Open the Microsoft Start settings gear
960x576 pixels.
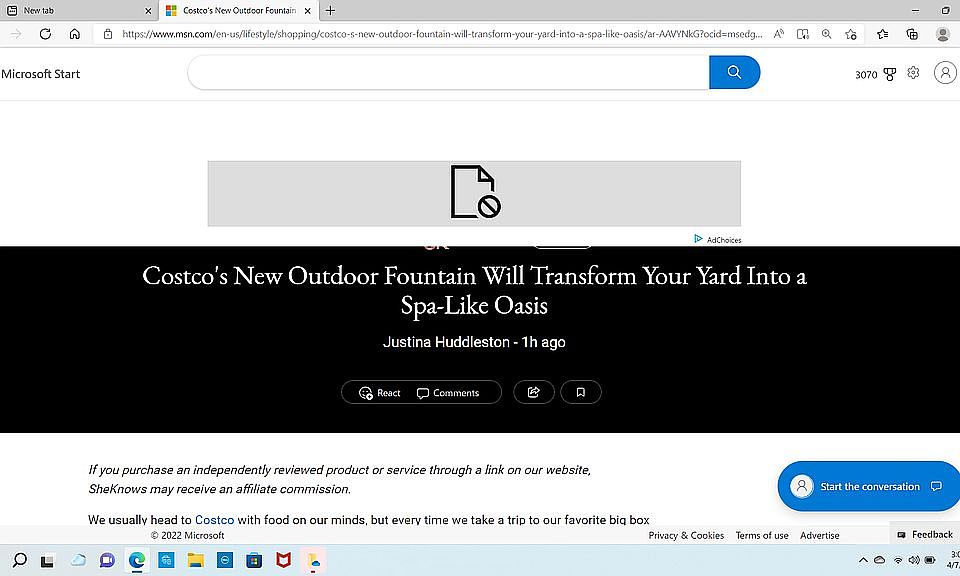(913, 73)
